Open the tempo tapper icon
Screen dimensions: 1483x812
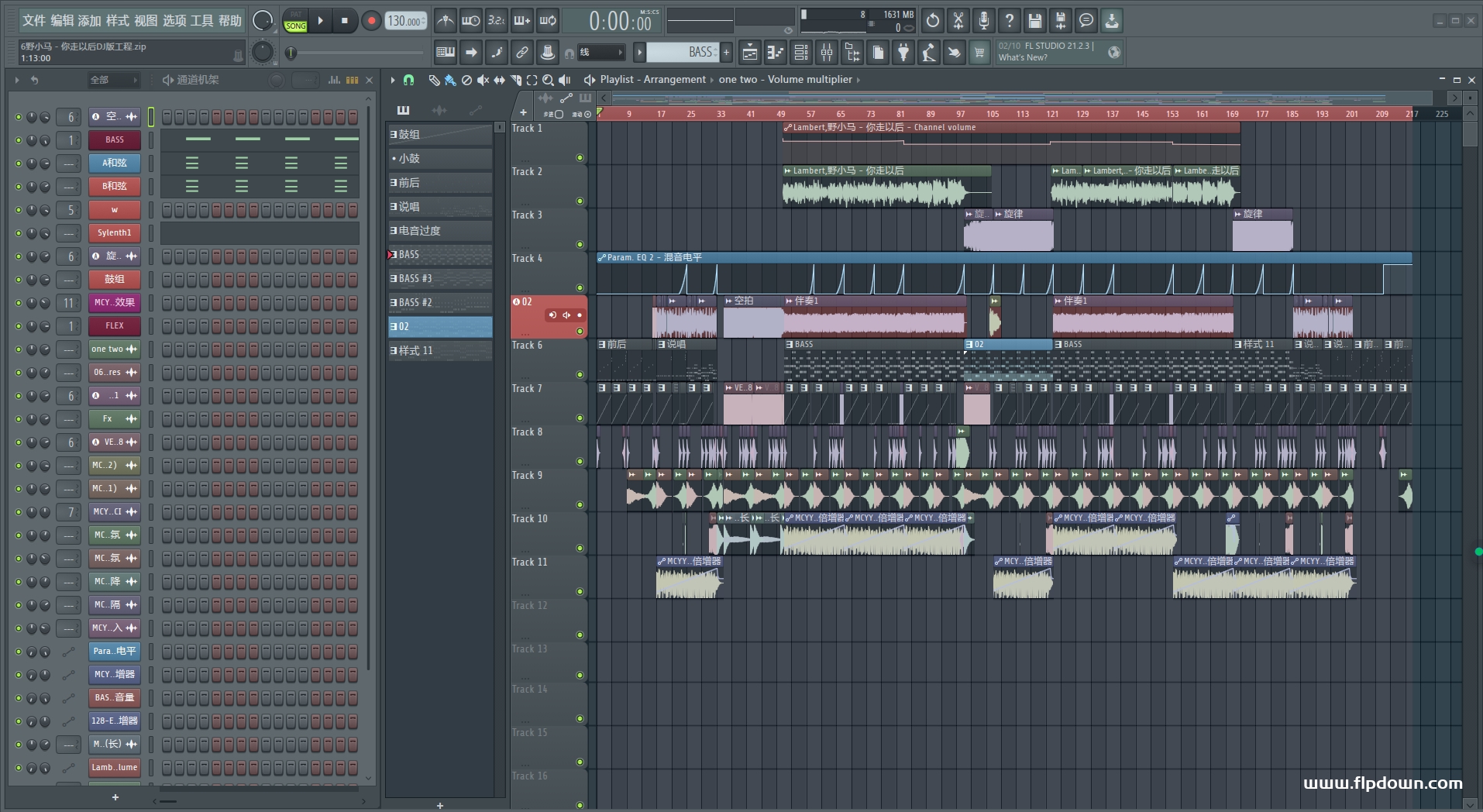(x=929, y=53)
